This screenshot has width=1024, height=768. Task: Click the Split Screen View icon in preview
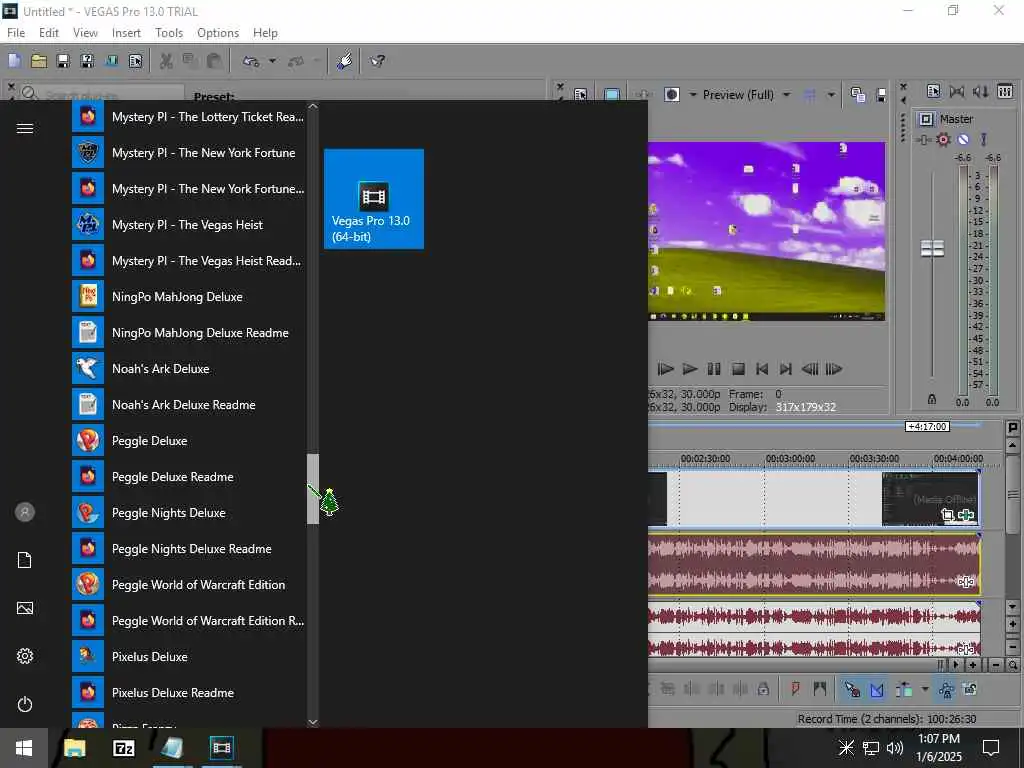click(x=671, y=95)
